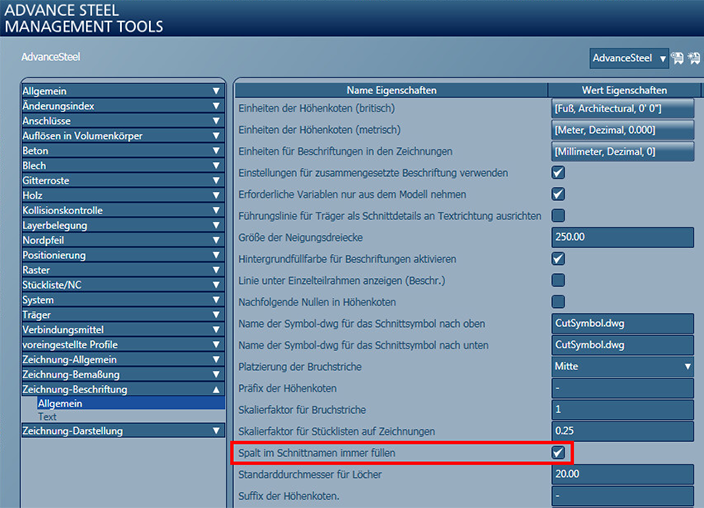Click the document icon with sparkle at far right
This screenshot has width=704, height=508.
pyautogui.click(x=694, y=58)
